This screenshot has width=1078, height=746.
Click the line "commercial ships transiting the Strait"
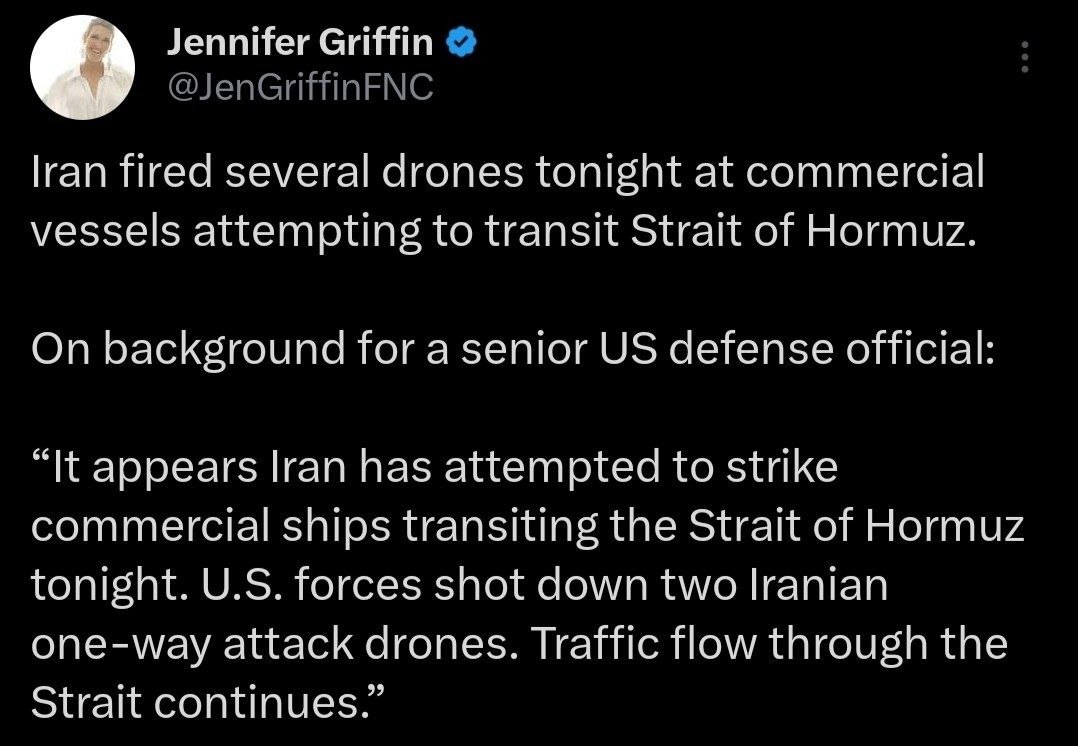[528, 527]
